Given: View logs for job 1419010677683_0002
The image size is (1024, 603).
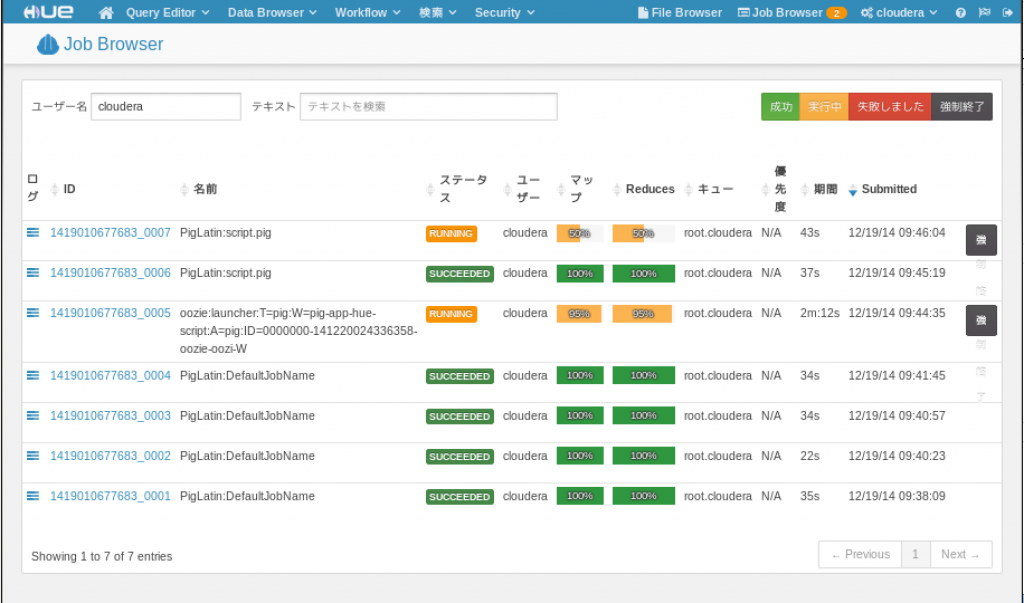Looking at the screenshot, I should [33, 456].
